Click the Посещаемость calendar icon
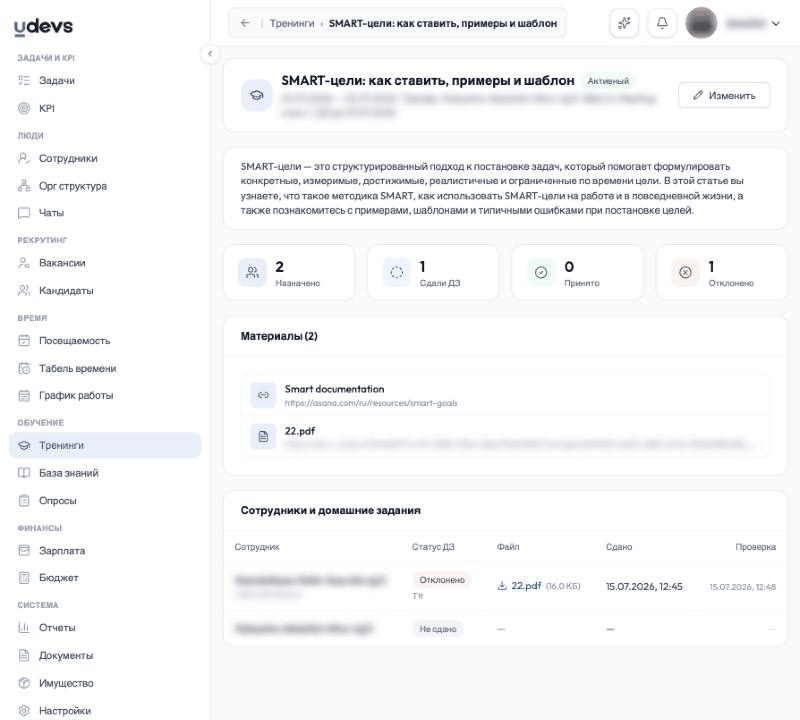The width and height of the screenshot is (800, 720). 24,340
